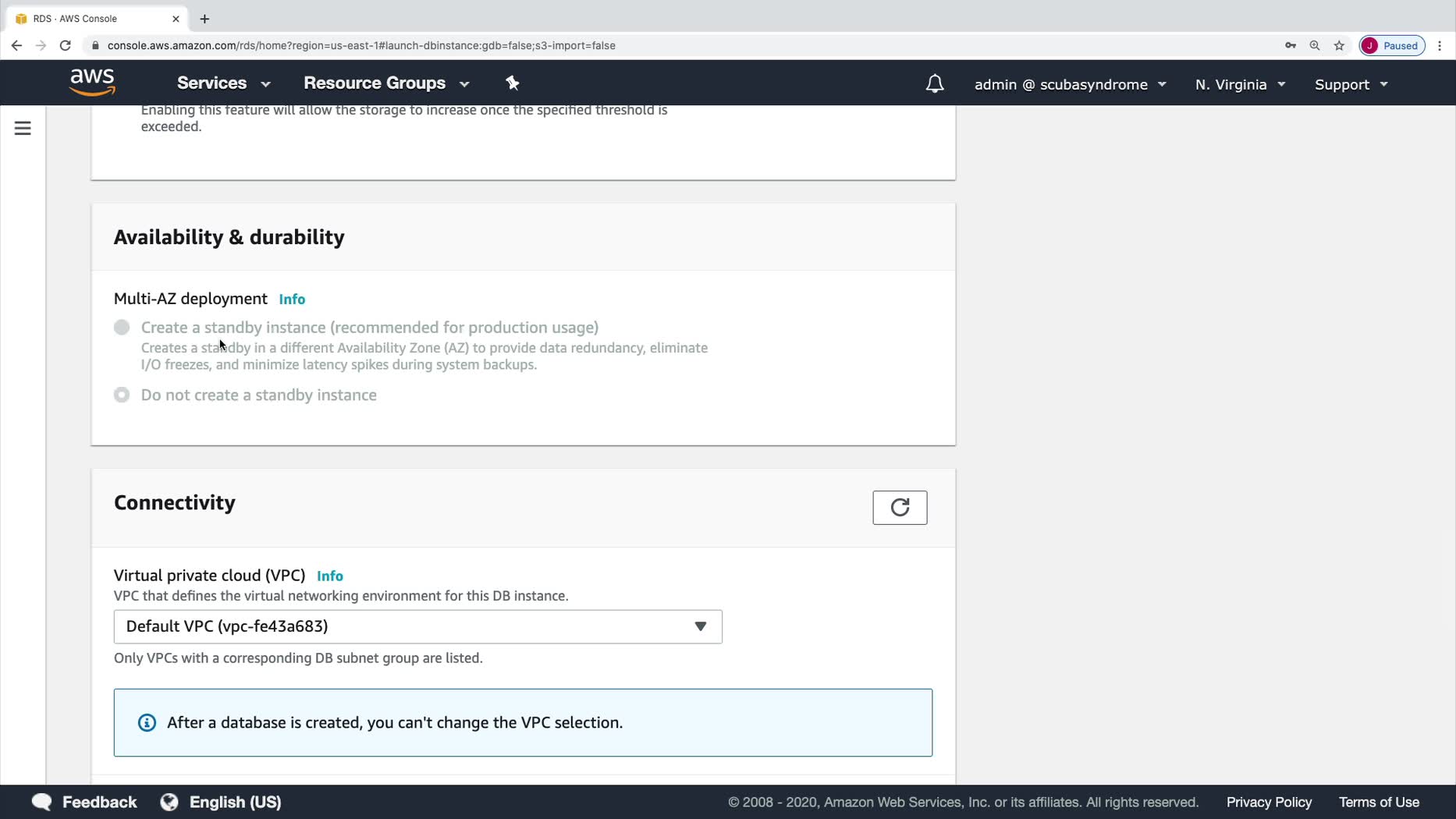Image resolution: width=1456 pixels, height=819 pixels.
Task: Open Info link for Multi-AZ deployment
Action: [x=292, y=300]
